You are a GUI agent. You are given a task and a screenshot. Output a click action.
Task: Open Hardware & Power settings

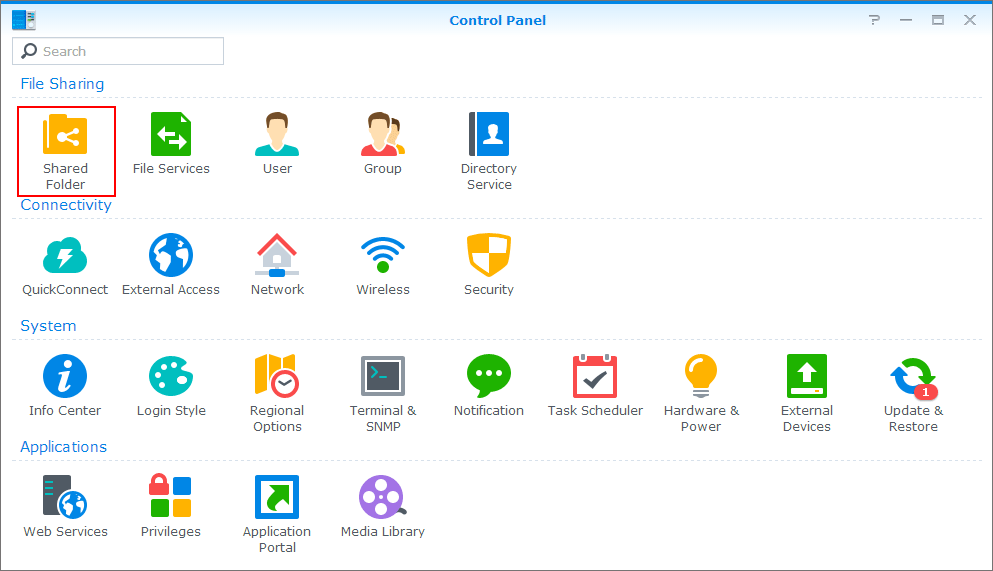701,394
